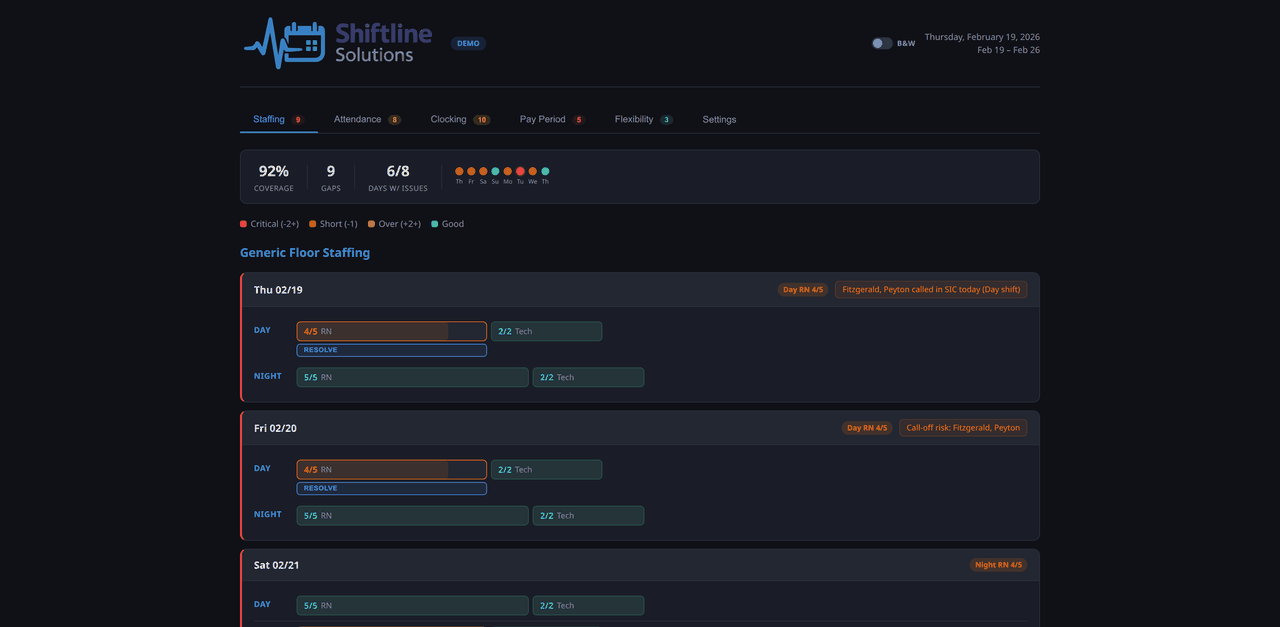Open the Staffing tab
This screenshot has height=627, width=1280.
(x=279, y=119)
